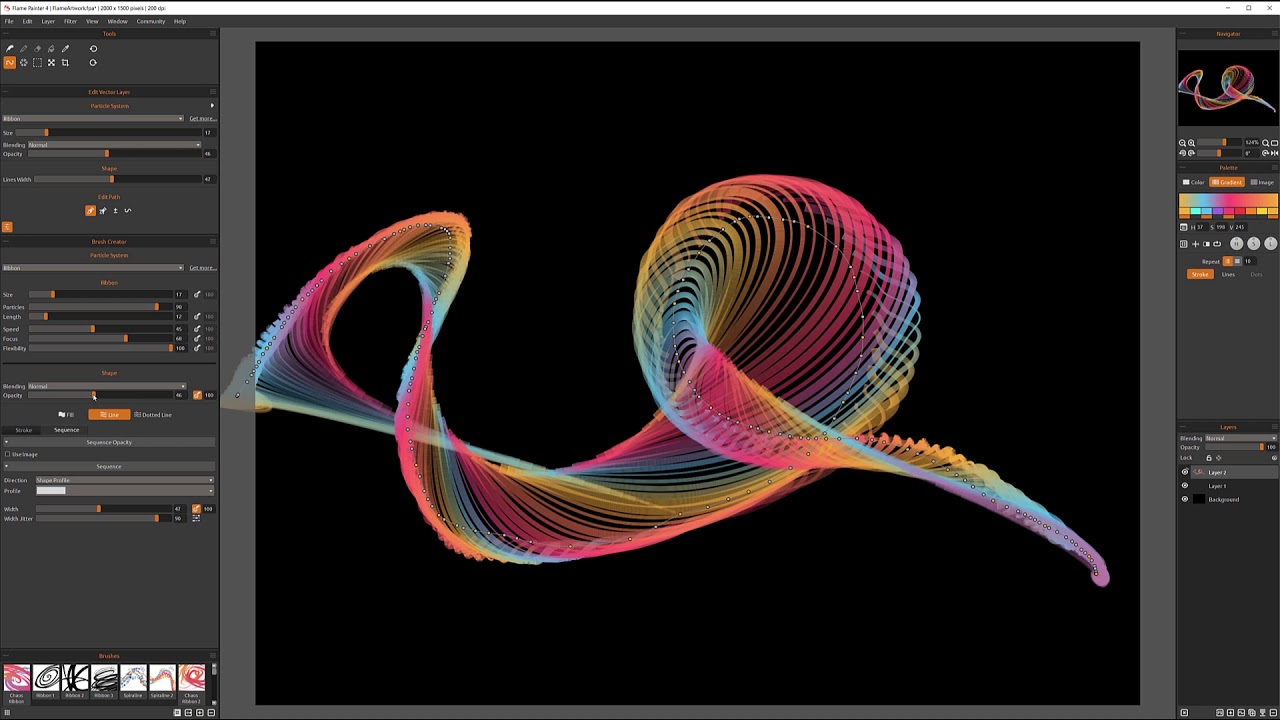Select the flame Brush tool
This screenshot has height=720, width=1280.
coord(10,48)
